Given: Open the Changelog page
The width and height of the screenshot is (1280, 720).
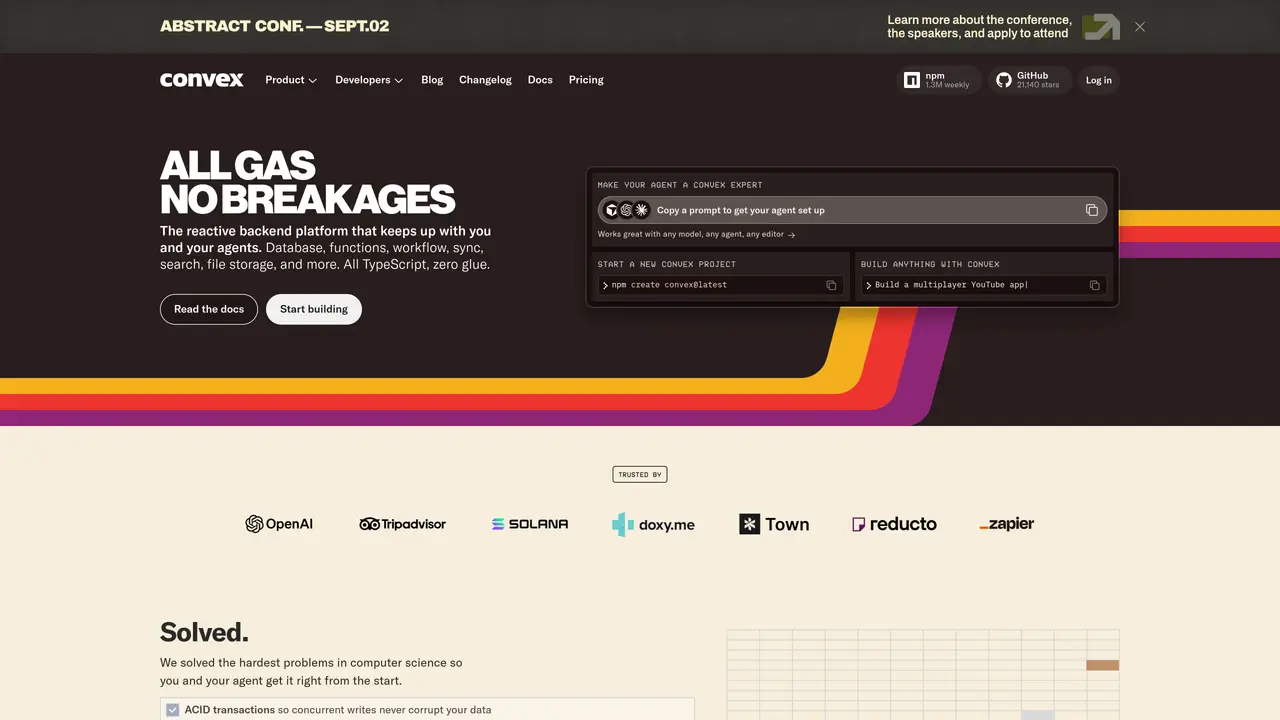Looking at the screenshot, I should click(485, 80).
